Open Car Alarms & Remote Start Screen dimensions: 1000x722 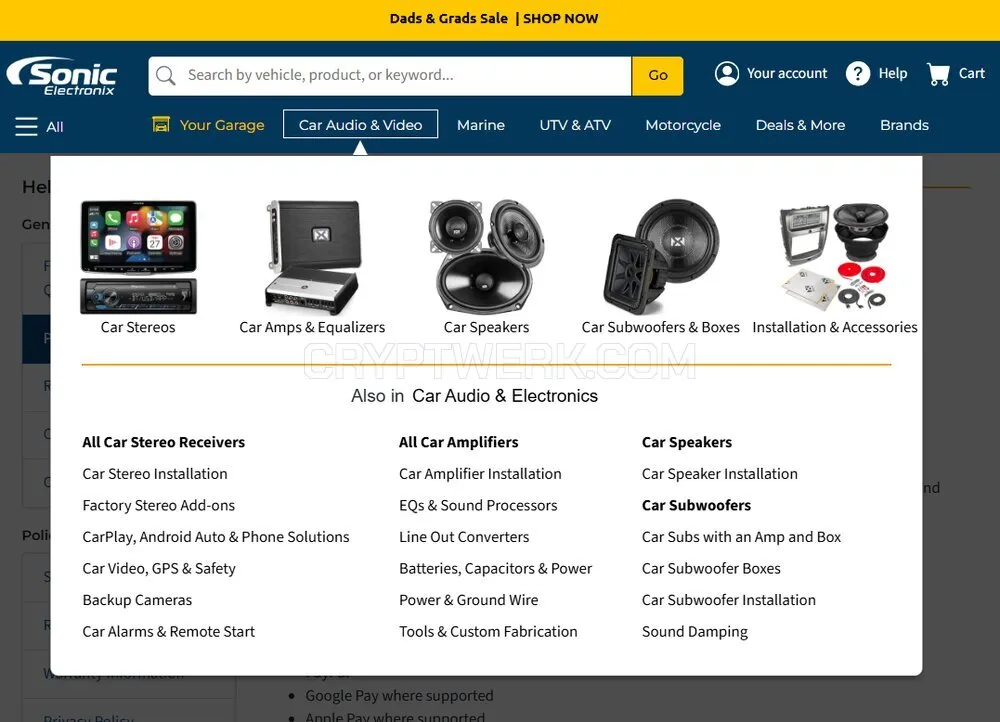pyautogui.click(x=168, y=631)
